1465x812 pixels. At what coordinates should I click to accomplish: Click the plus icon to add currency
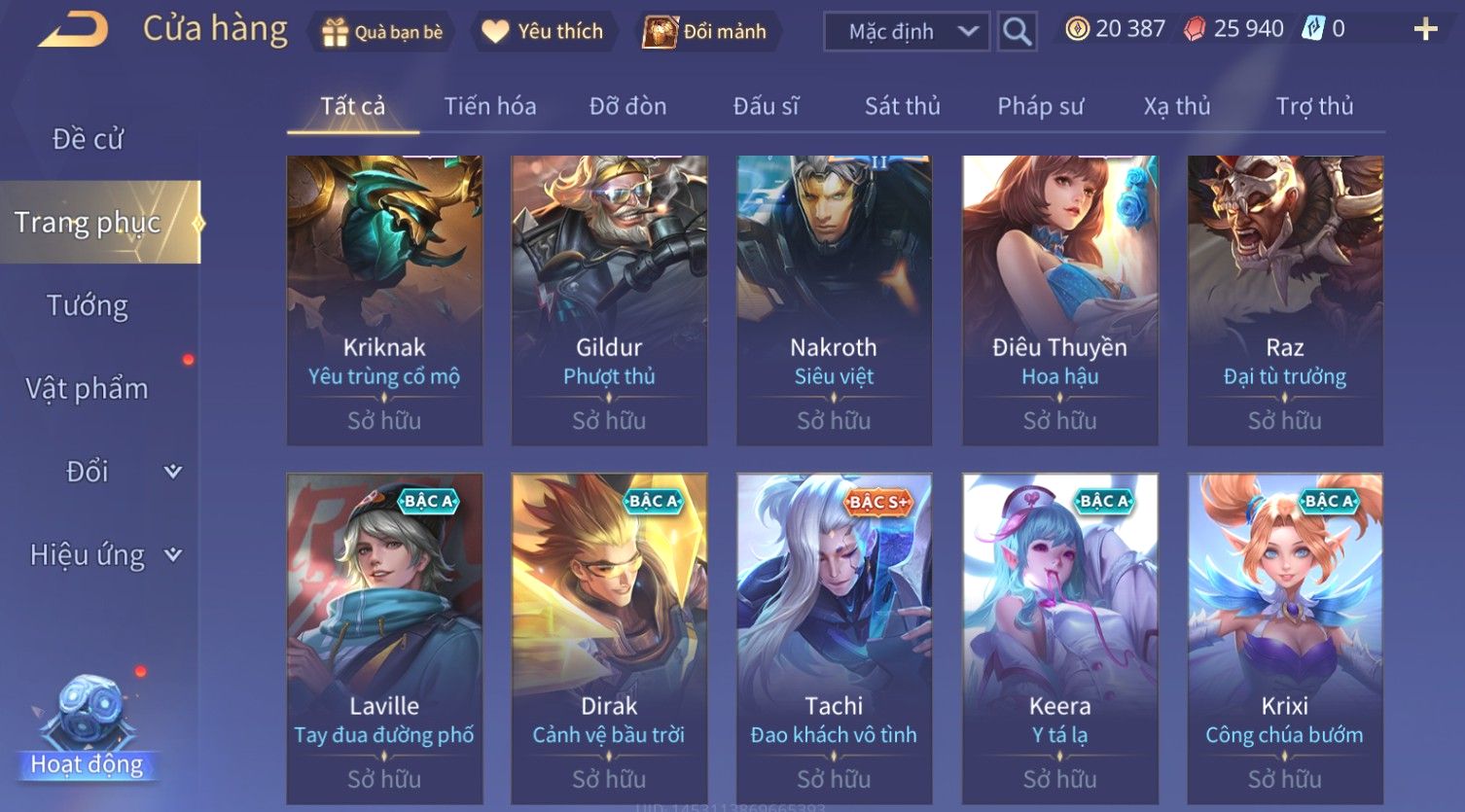point(1425,29)
